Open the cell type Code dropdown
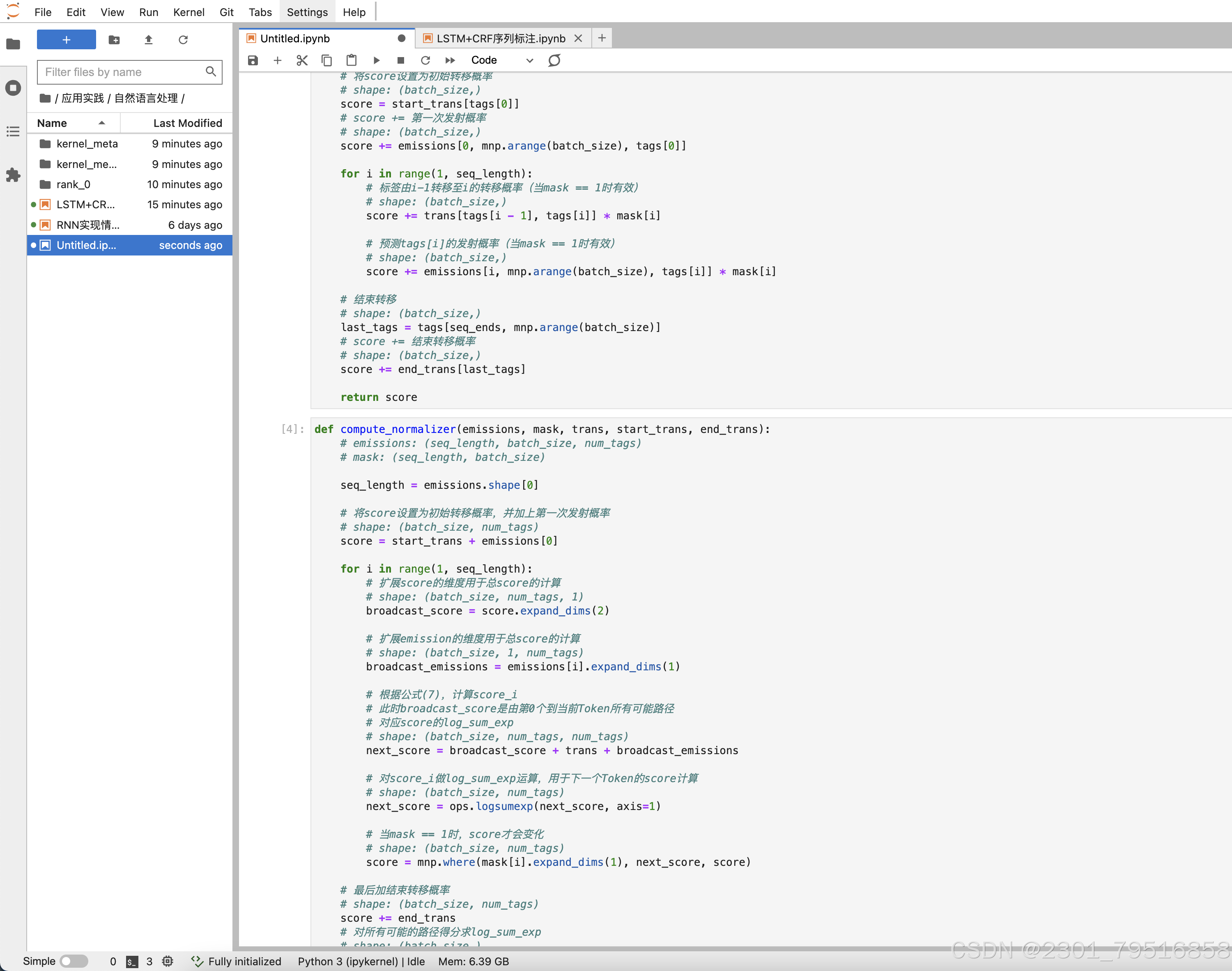This screenshot has width=1232, height=971. point(502,60)
